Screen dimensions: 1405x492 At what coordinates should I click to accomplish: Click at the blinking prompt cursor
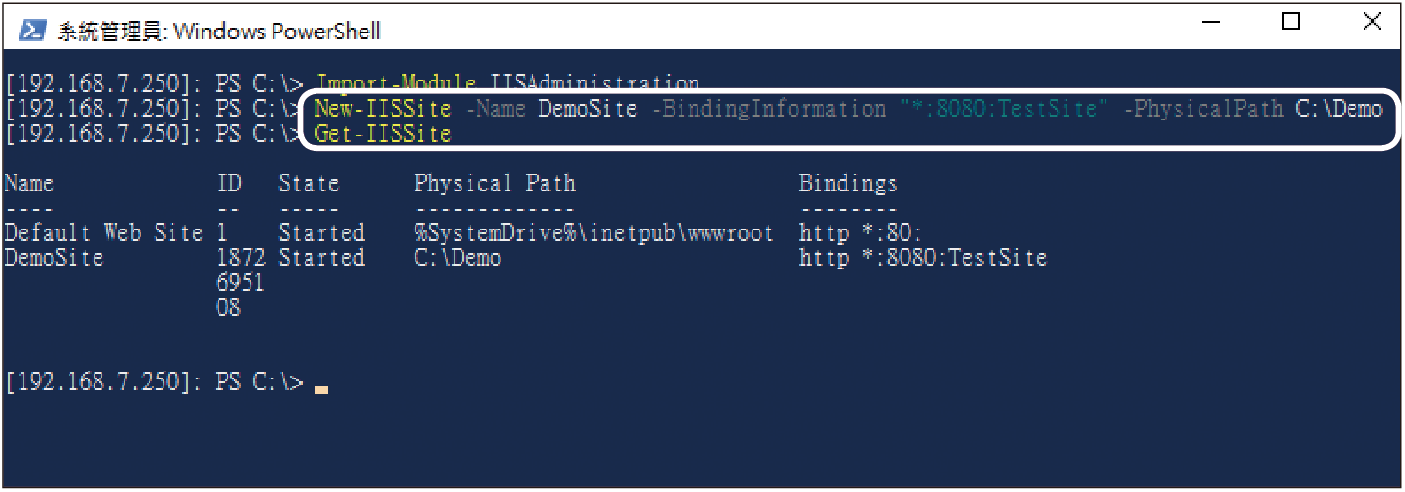(321, 388)
